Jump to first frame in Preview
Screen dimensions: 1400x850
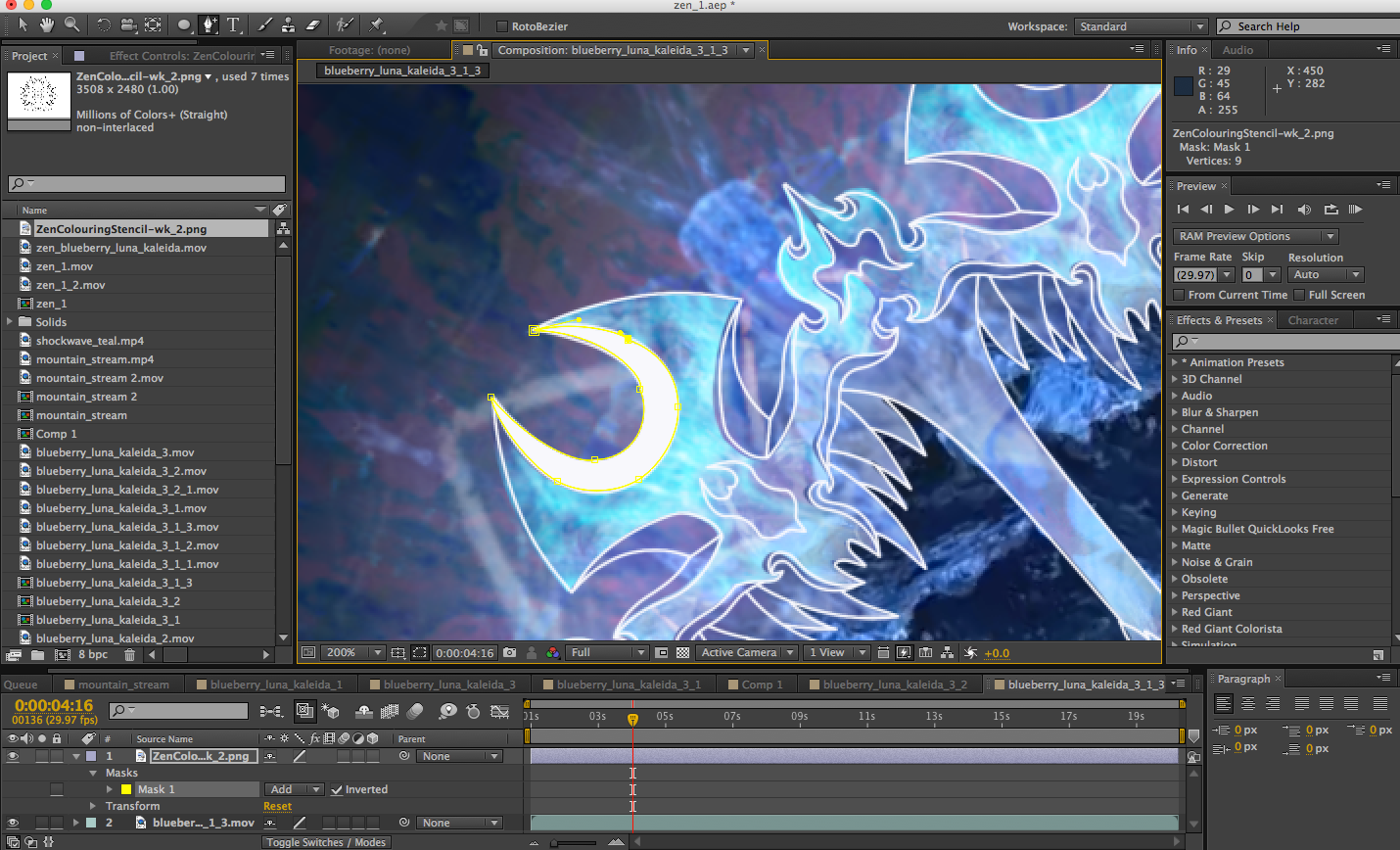[1183, 209]
